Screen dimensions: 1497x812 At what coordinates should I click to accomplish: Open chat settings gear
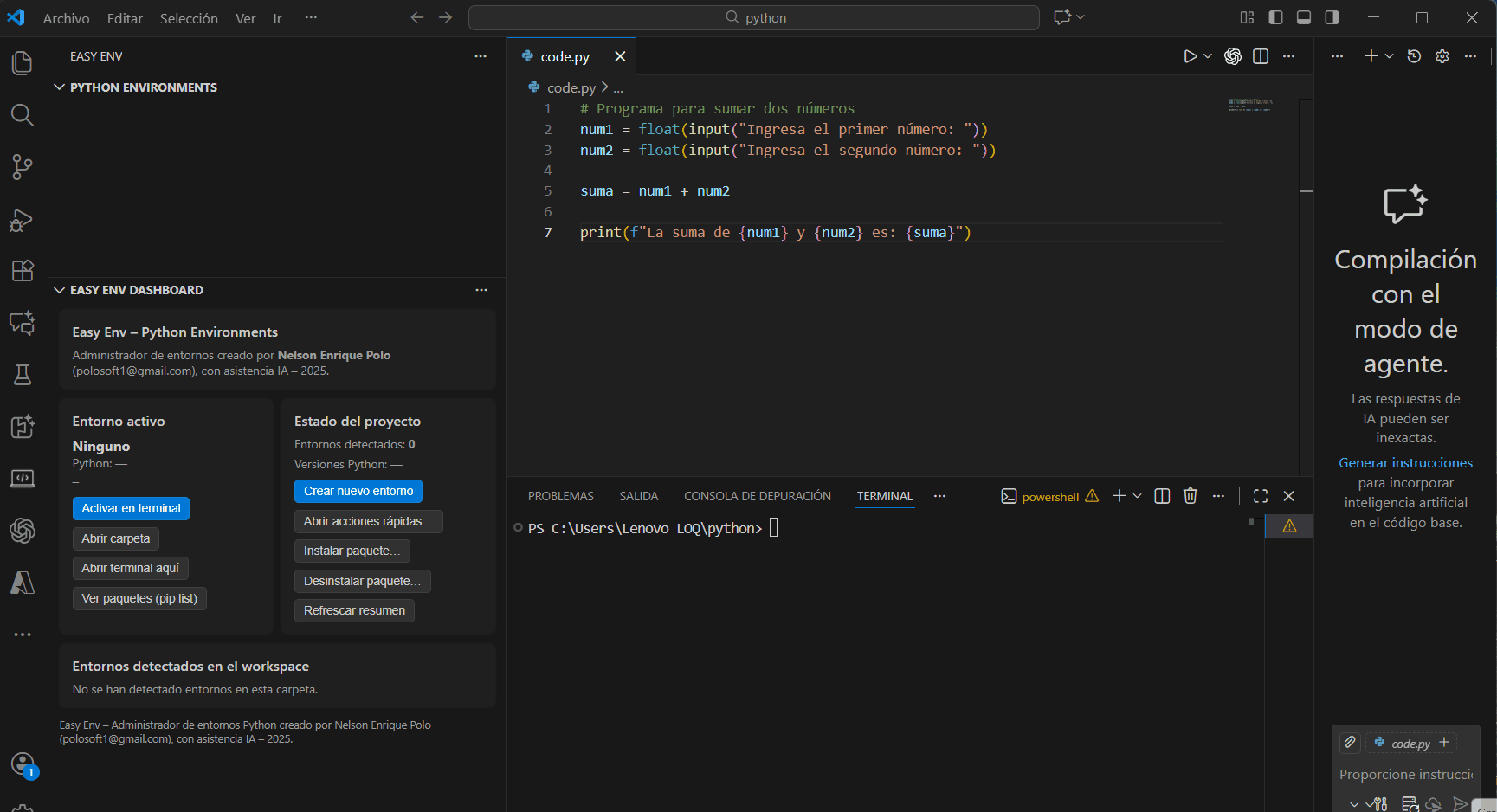1442,56
